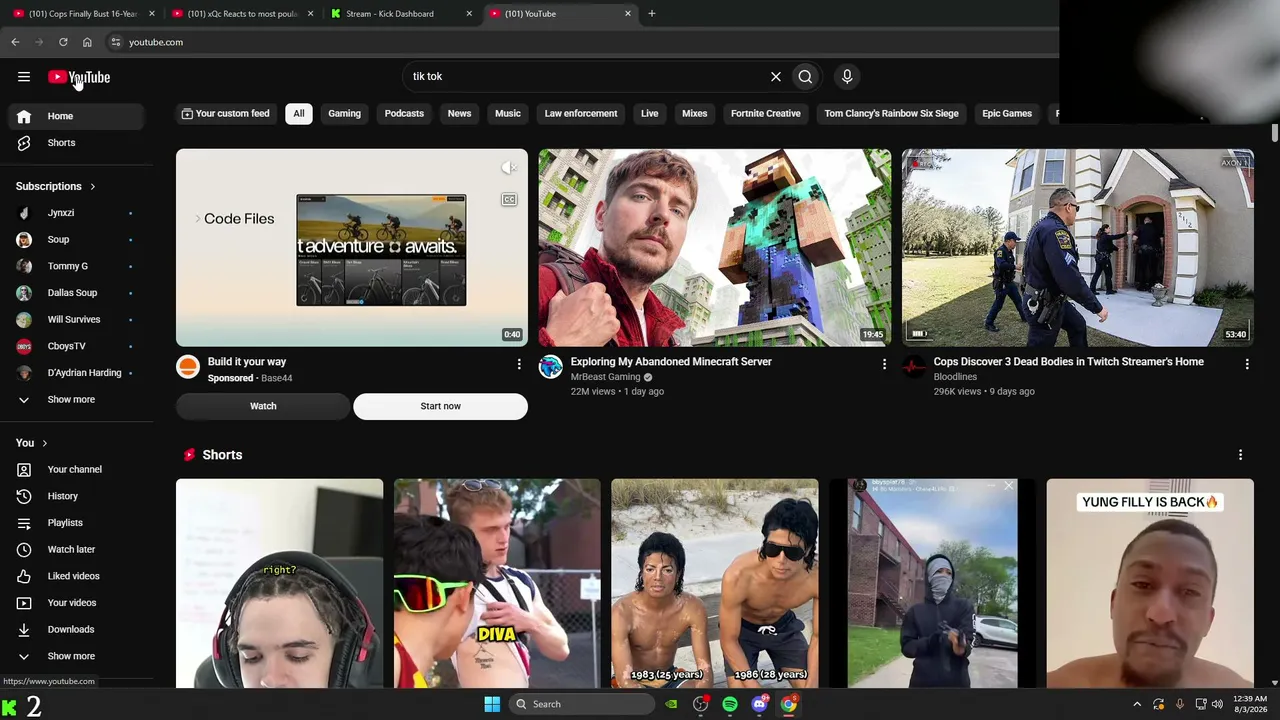Open the CboysTV subscription channel
The height and width of the screenshot is (720, 1280).
[x=76, y=346]
